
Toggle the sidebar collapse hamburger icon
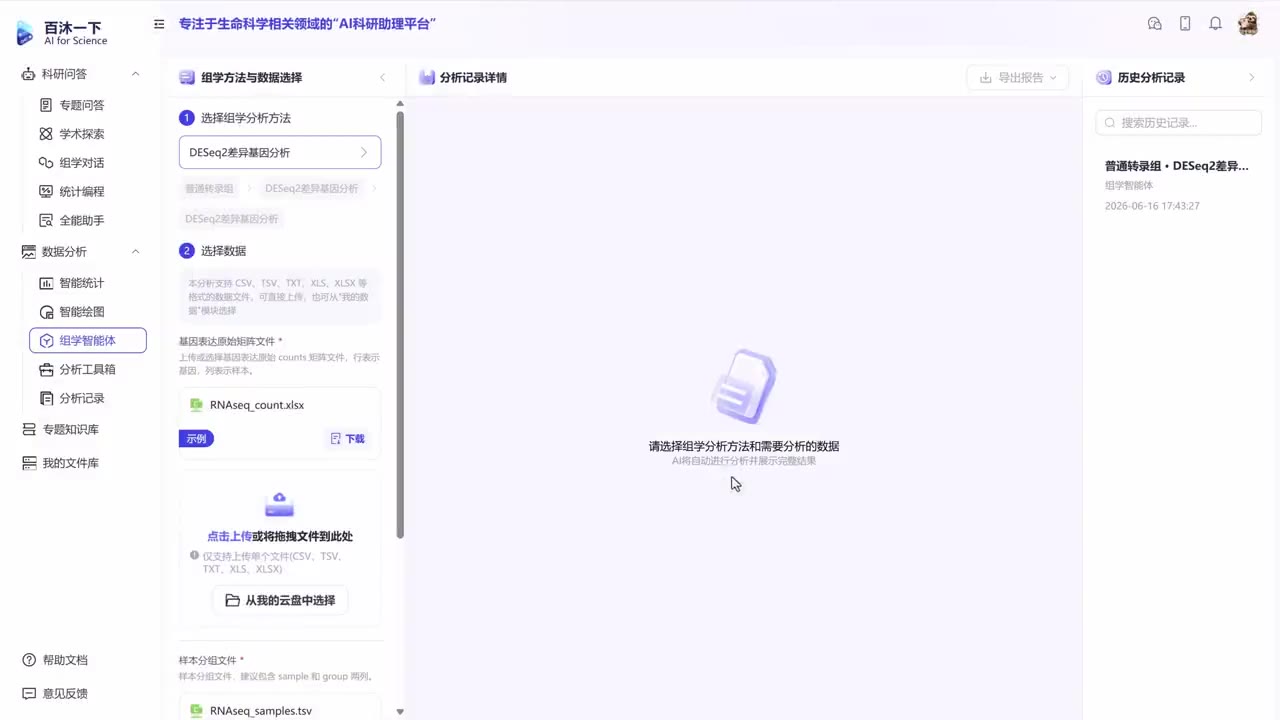[159, 24]
